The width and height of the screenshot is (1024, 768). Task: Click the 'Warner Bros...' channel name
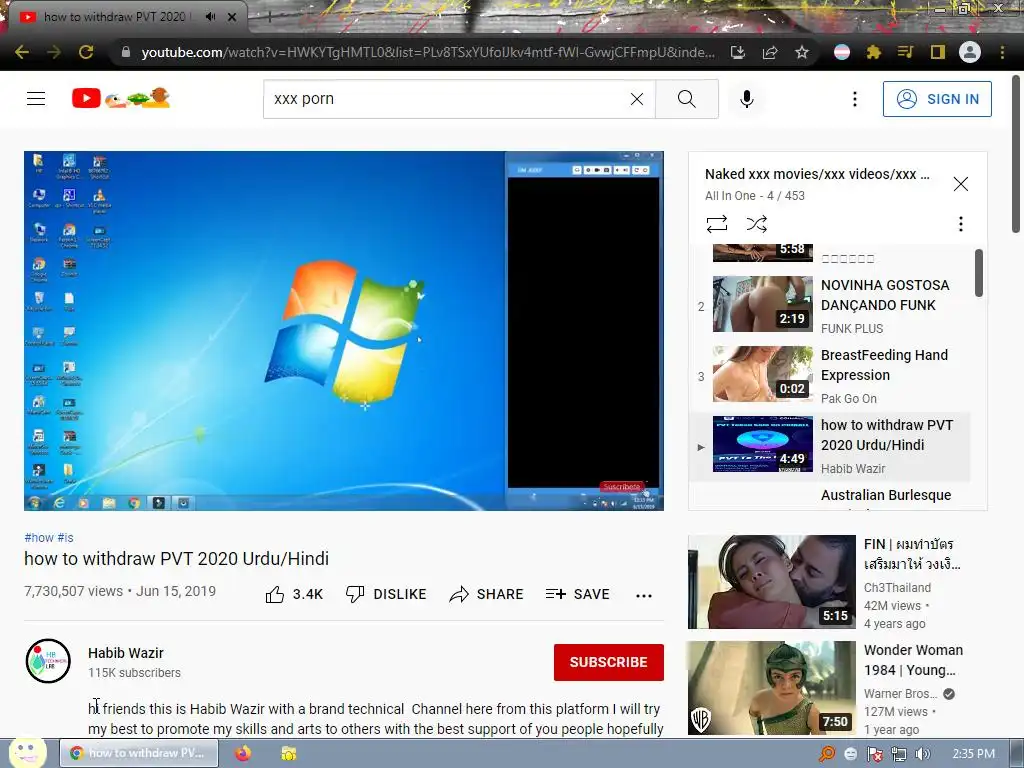click(x=901, y=694)
